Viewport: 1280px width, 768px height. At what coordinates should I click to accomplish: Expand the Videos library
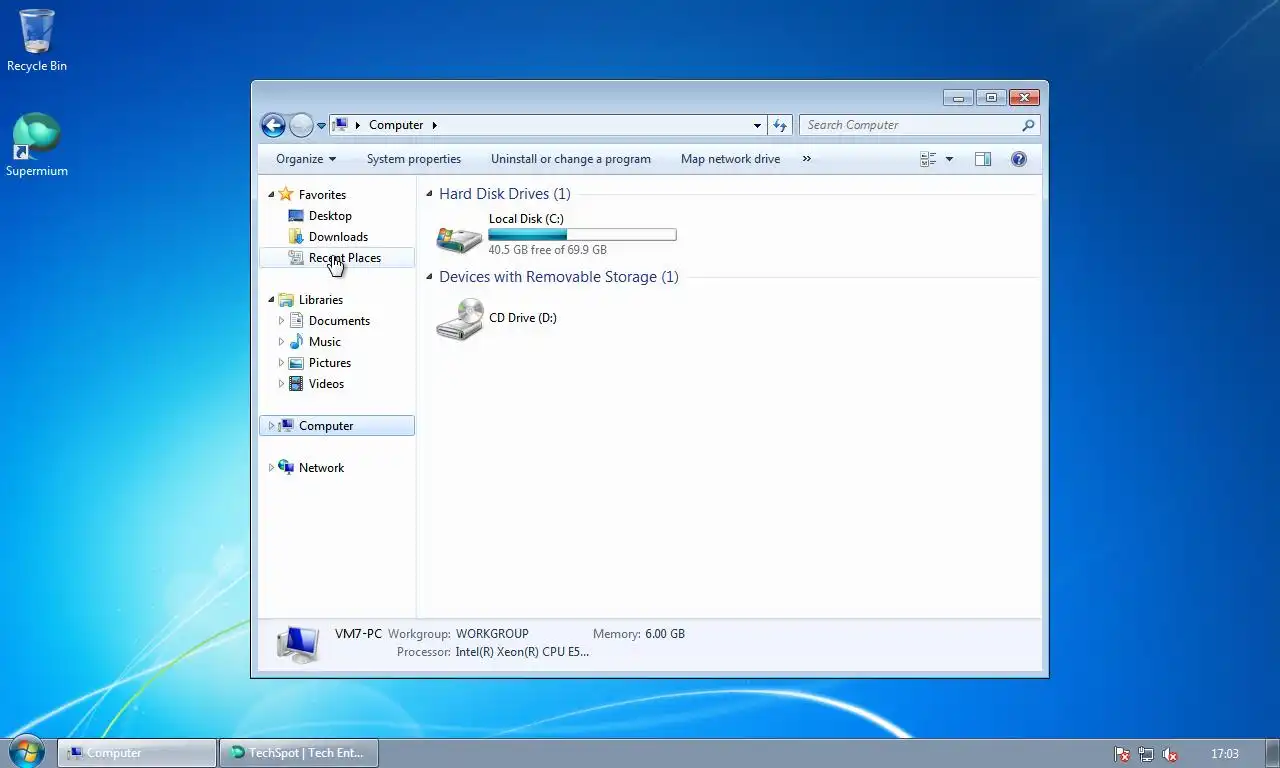281,384
